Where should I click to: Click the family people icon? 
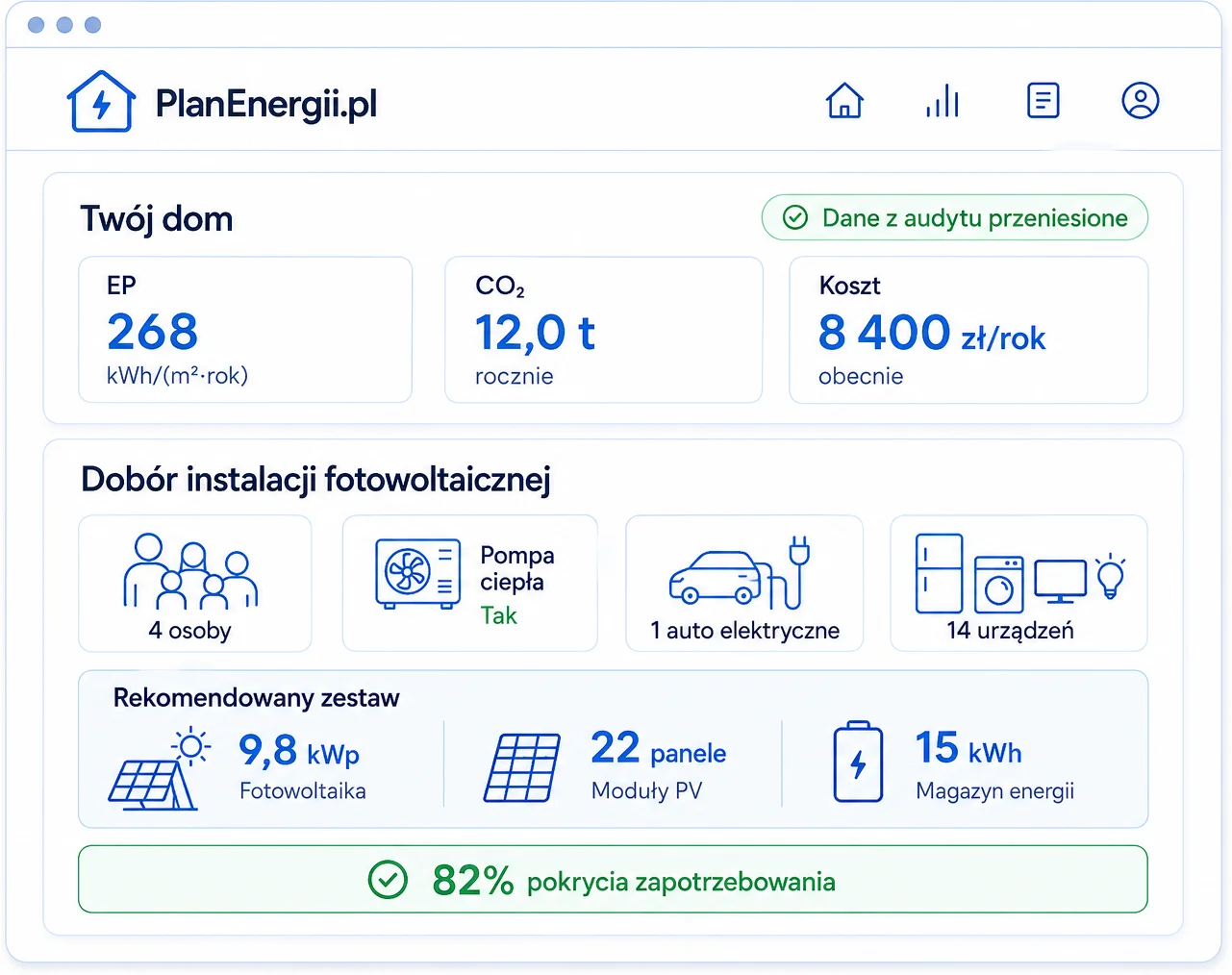[190, 571]
